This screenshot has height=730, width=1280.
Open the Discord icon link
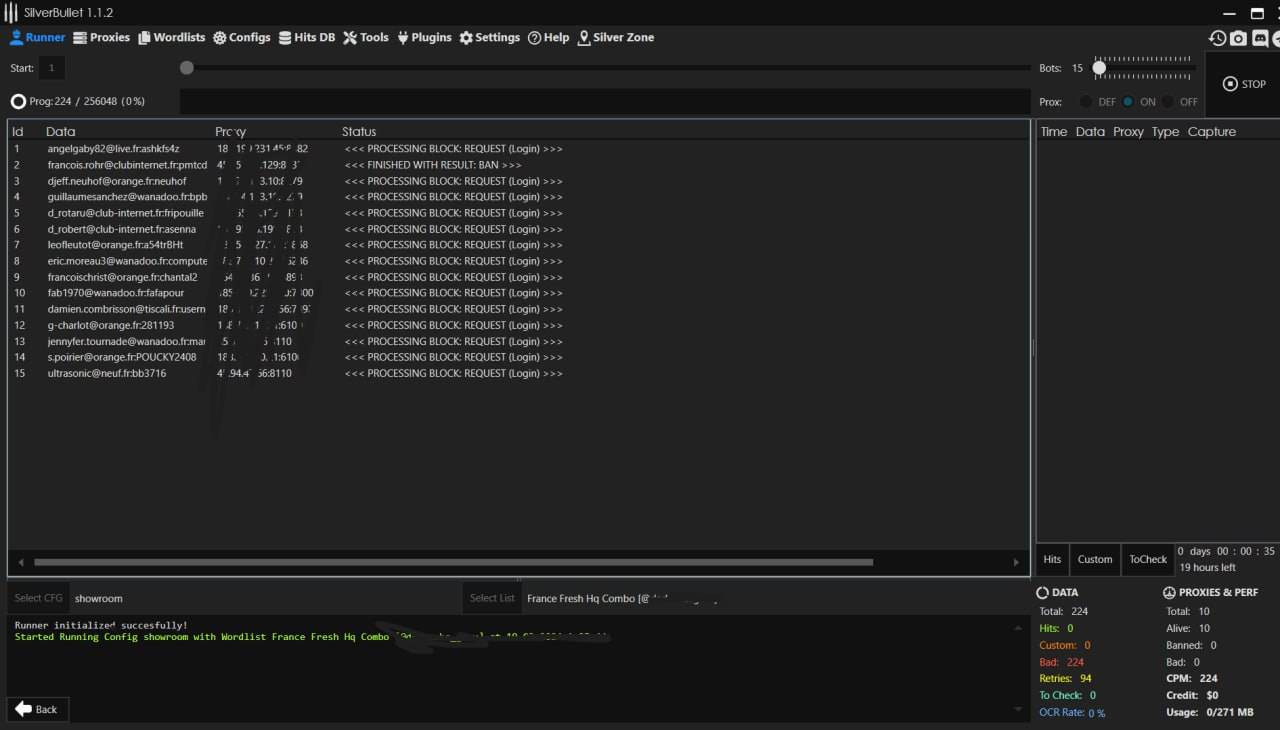[x=1260, y=38]
